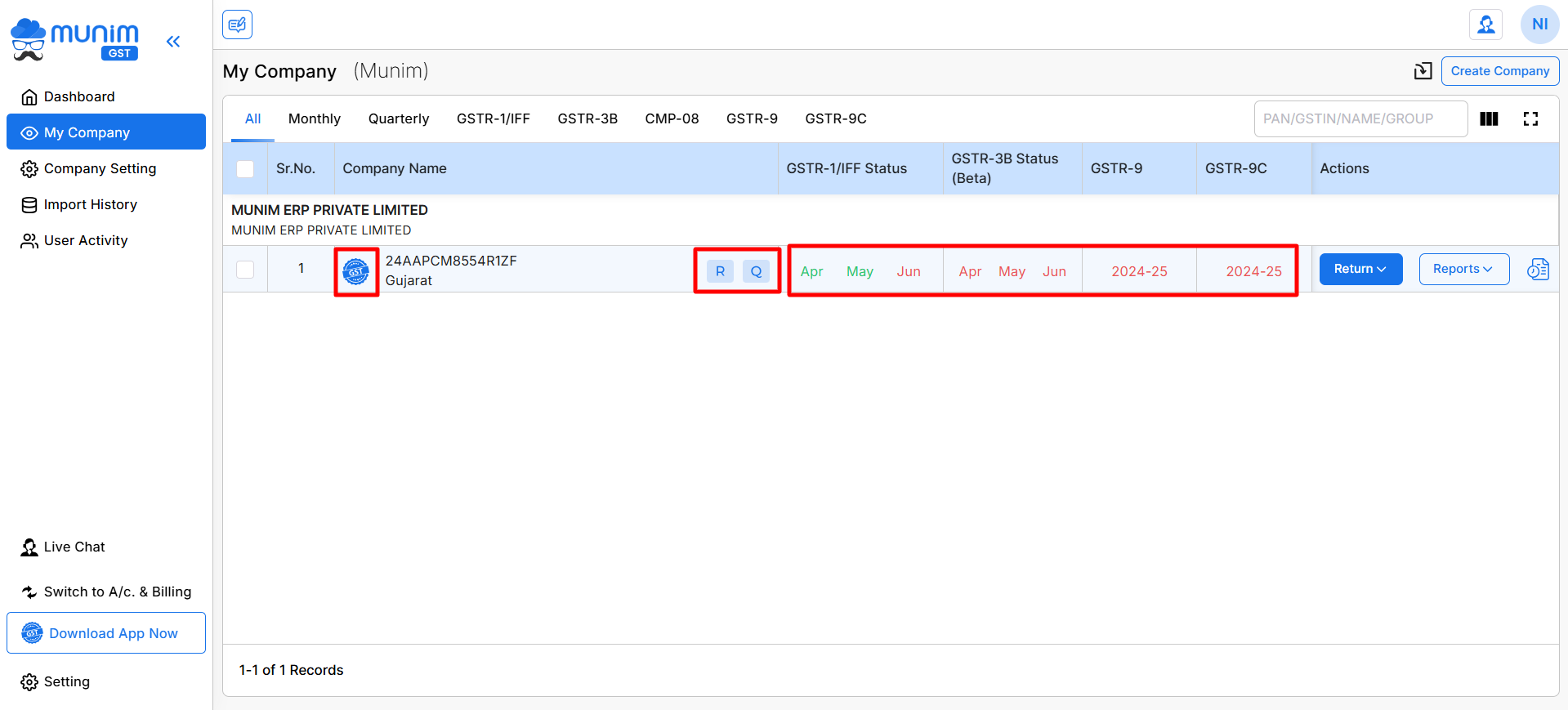The width and height of the screenshot is (1568, 710).
Task: Open the notes icon in the top bar
Action: (x=237, y=25)
